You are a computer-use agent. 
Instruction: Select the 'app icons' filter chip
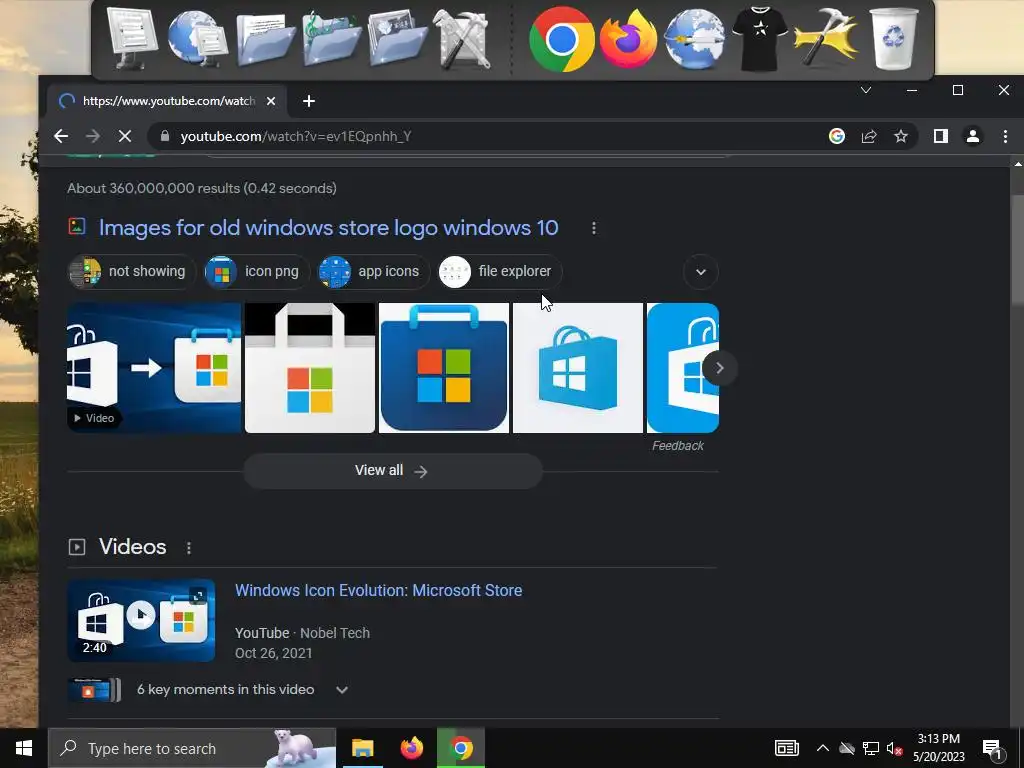point(373,272)
